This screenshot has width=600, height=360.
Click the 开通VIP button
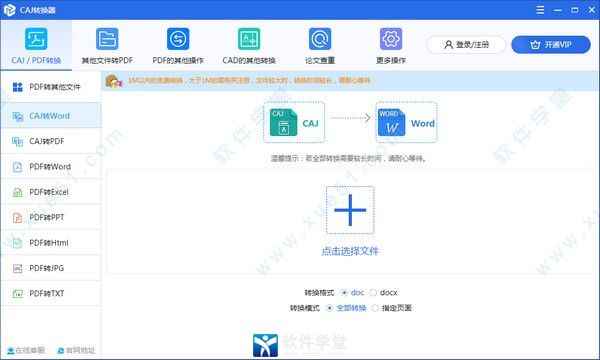click(x=551, y=45)
